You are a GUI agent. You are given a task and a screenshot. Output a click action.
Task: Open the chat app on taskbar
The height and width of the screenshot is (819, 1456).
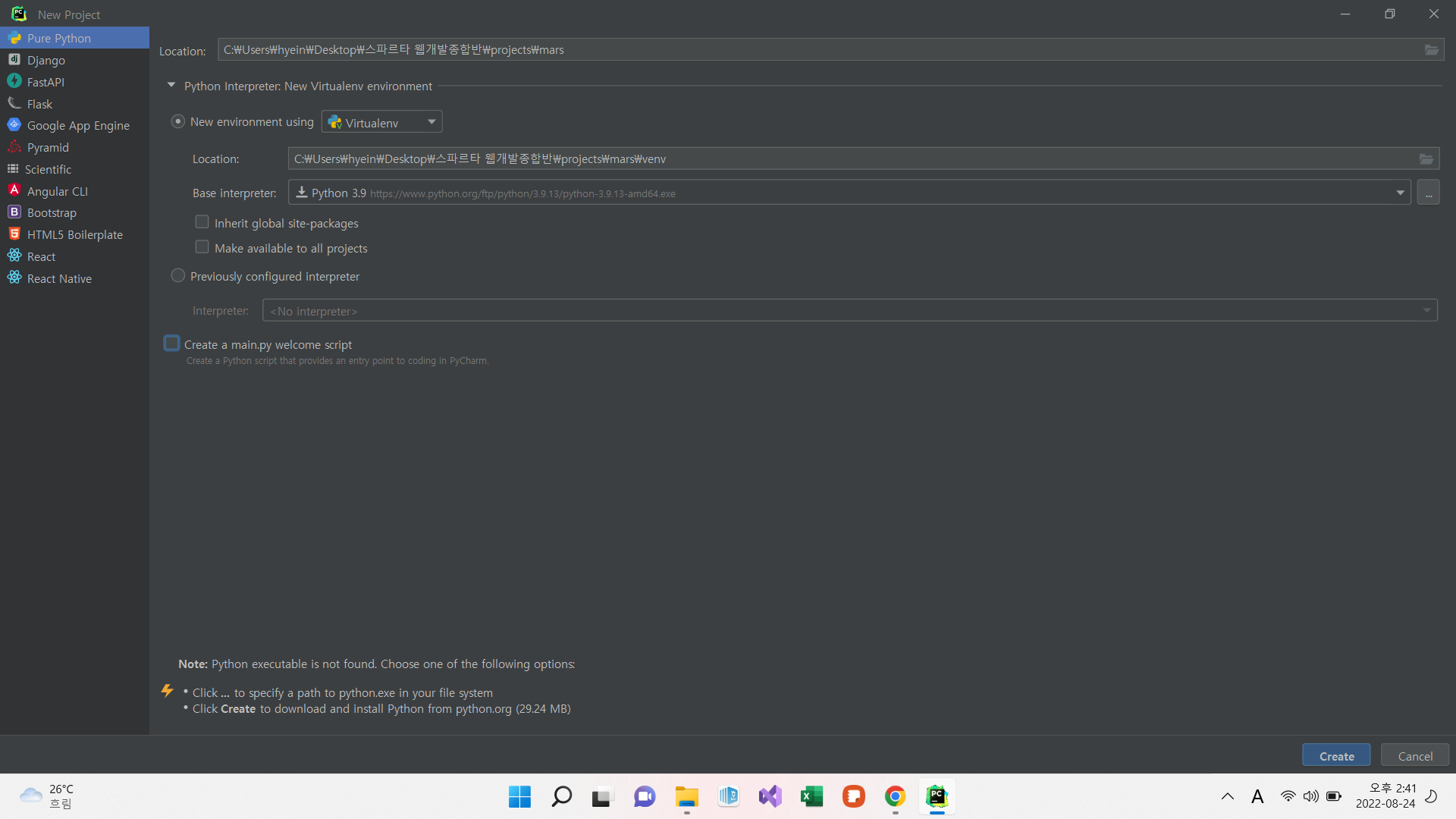point(645,796)
